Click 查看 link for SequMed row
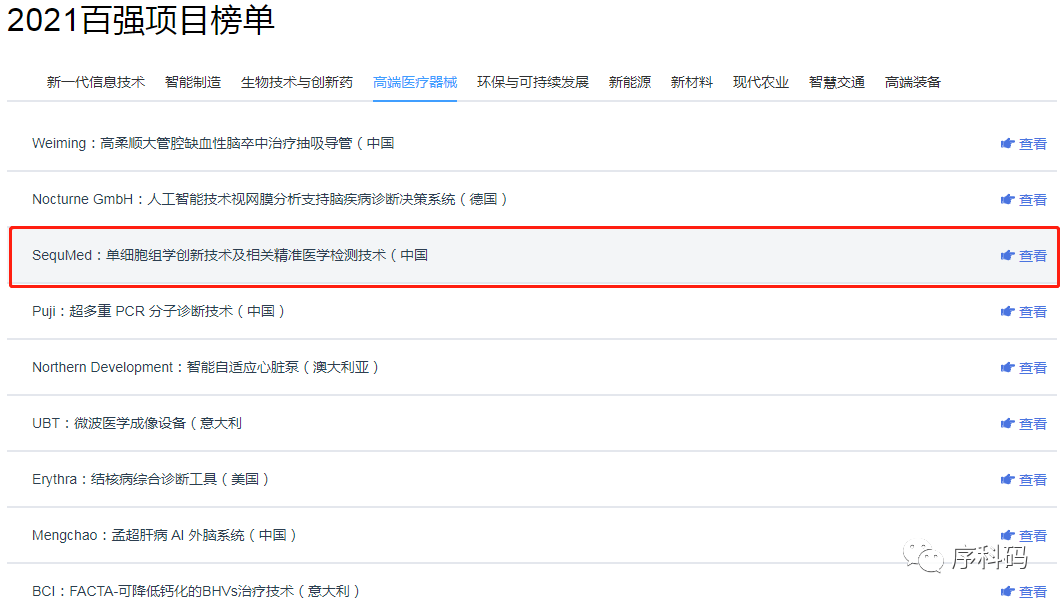The height and width of the screenshot is (604, 1063). click(x=1032, y=256)
